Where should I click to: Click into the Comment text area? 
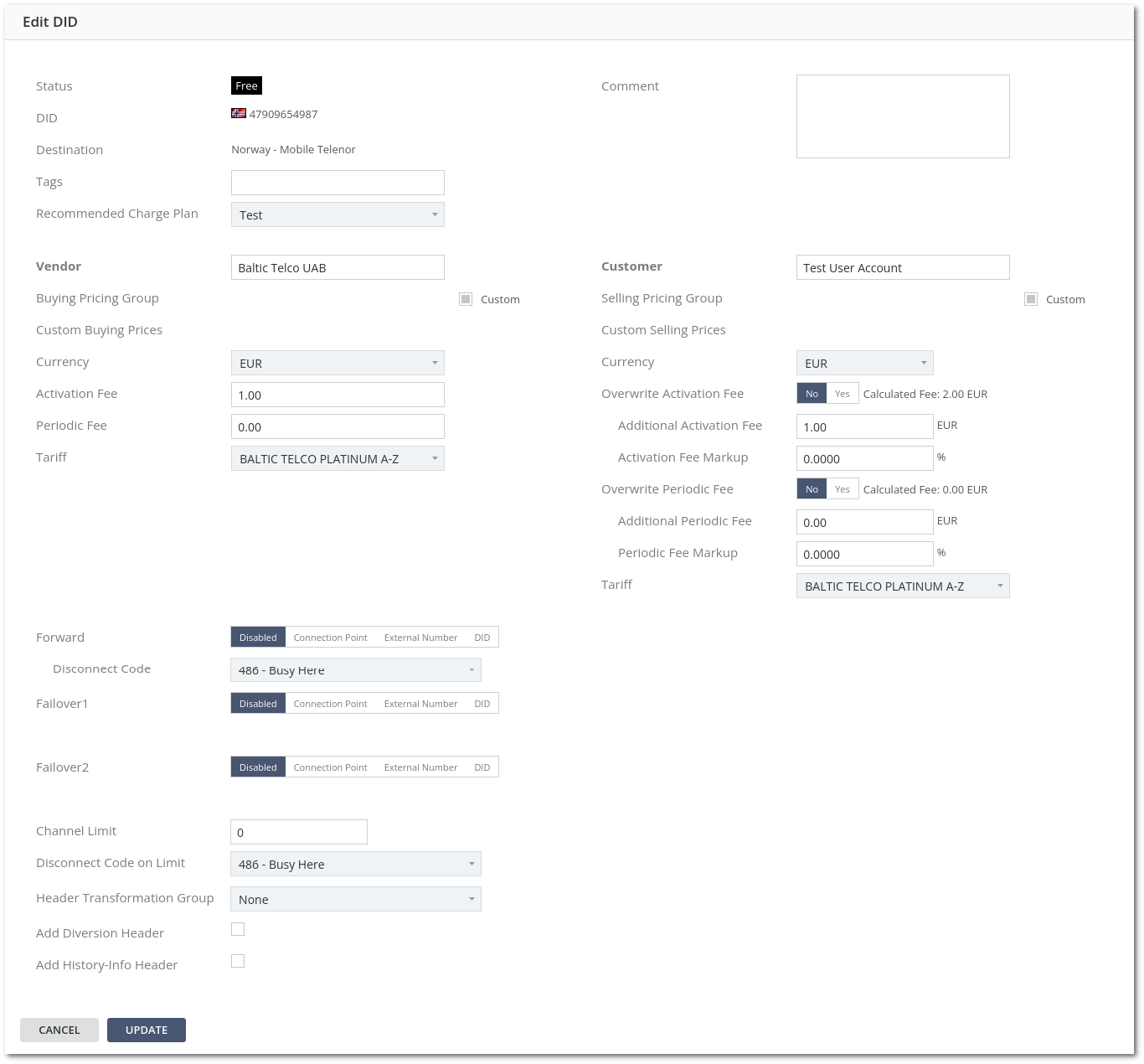tap(903, 116)
